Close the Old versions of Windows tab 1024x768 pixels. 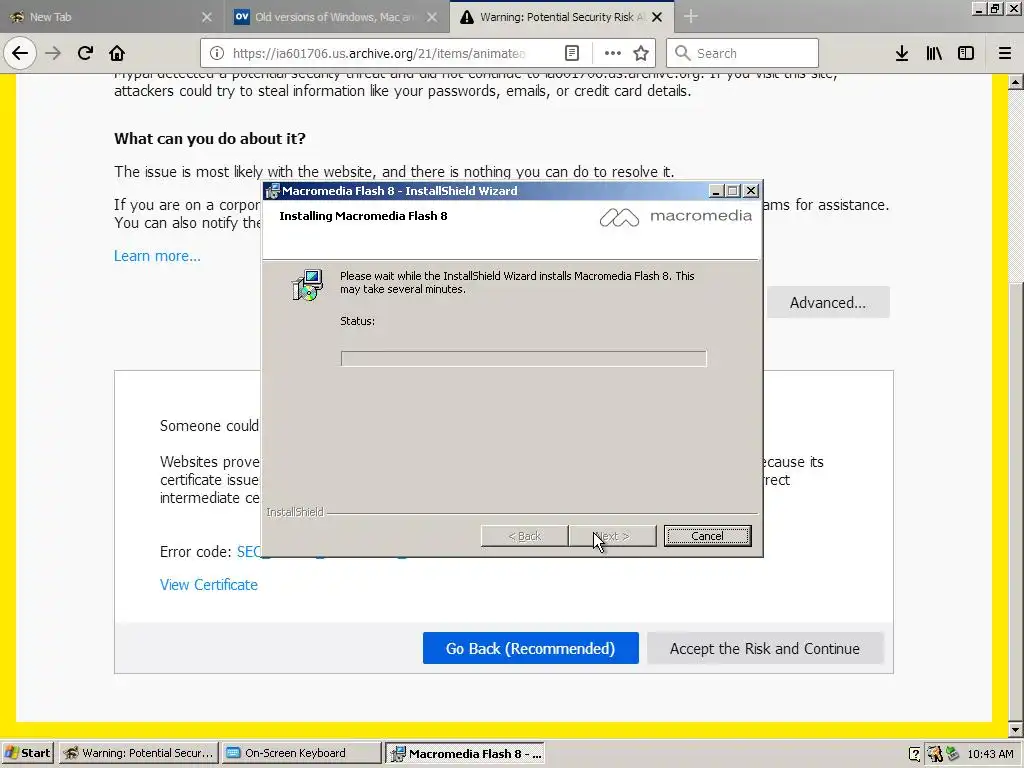coord(432,17)
